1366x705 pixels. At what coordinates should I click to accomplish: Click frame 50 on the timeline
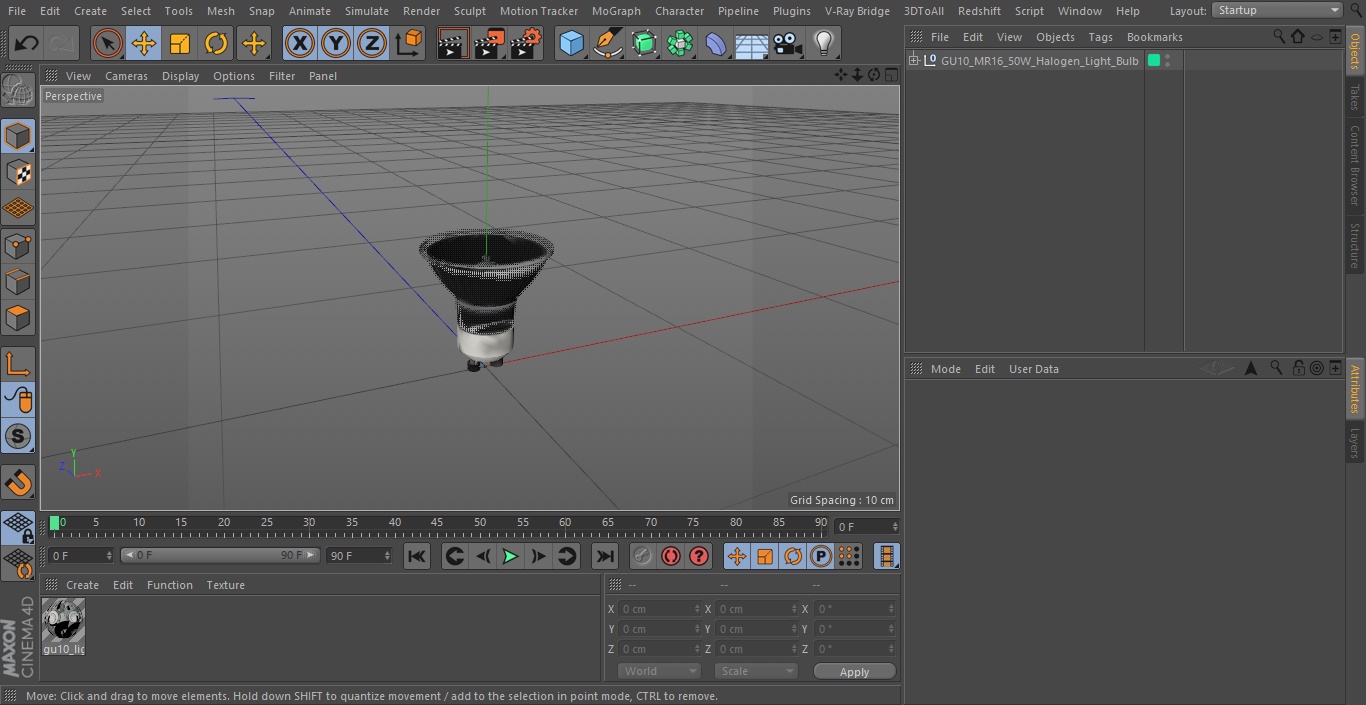click(x=480, y=523)
